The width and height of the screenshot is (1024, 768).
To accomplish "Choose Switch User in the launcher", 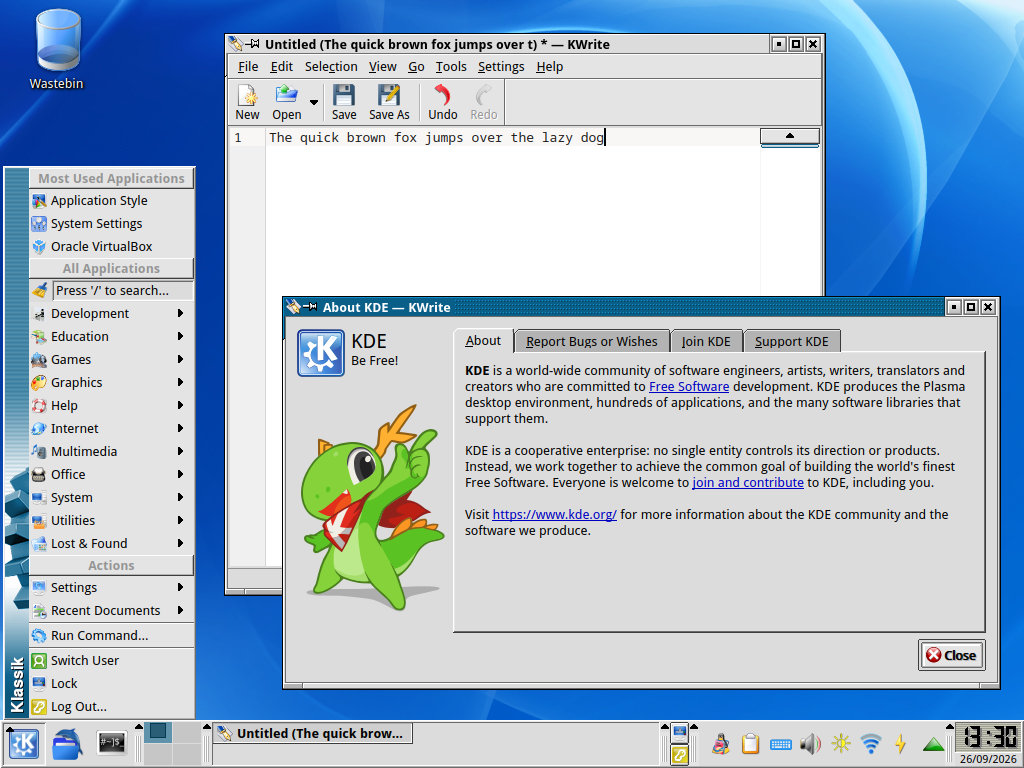I will point(112,660).
